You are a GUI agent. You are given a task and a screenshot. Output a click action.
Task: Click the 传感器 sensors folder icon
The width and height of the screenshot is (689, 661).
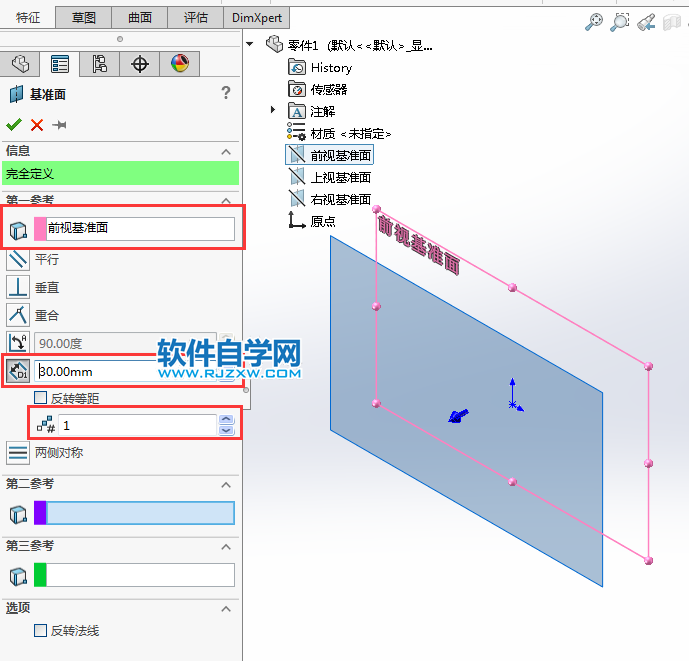point(297,89)
